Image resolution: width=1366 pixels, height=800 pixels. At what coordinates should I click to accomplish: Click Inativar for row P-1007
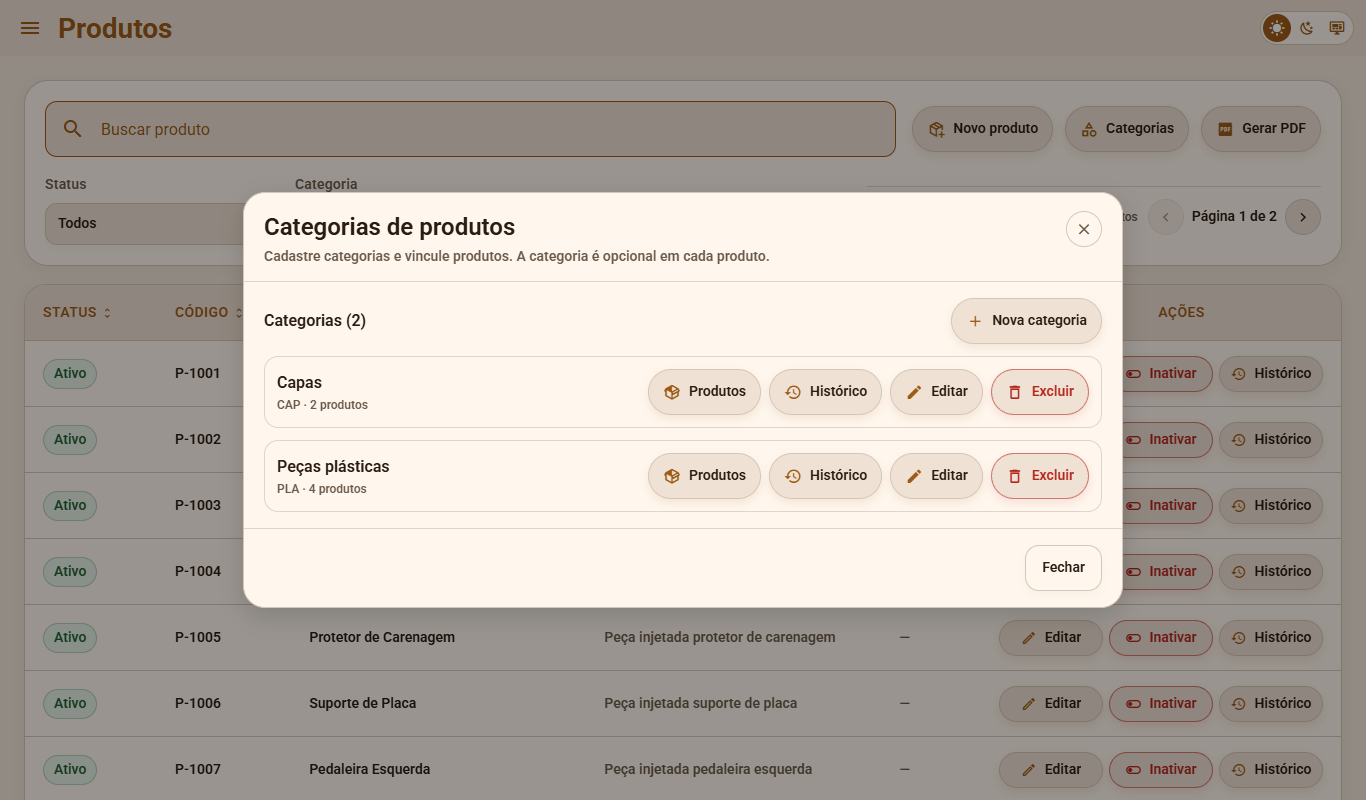[x=1161, y=770]
